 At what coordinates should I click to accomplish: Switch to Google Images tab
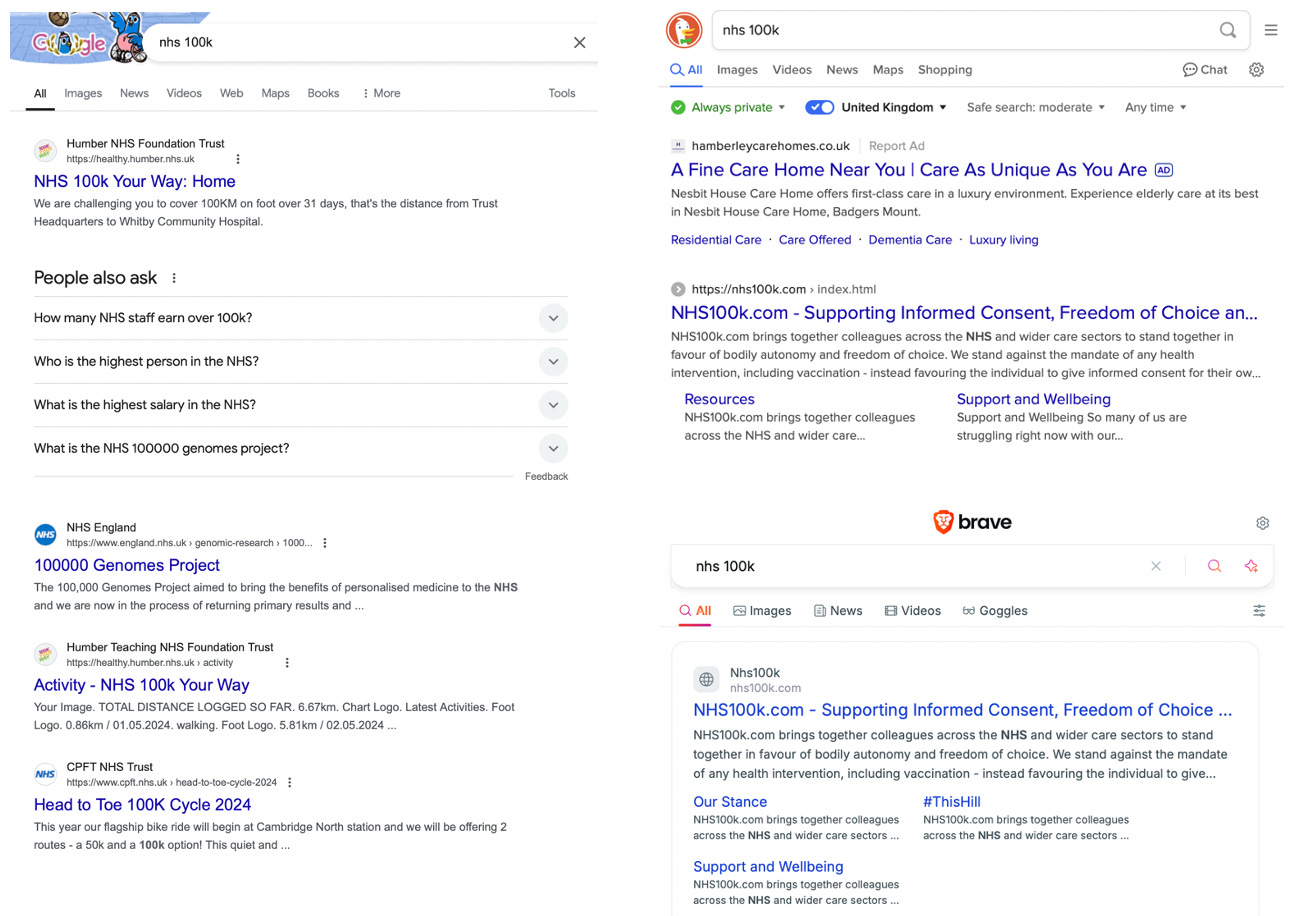[83, 93]
